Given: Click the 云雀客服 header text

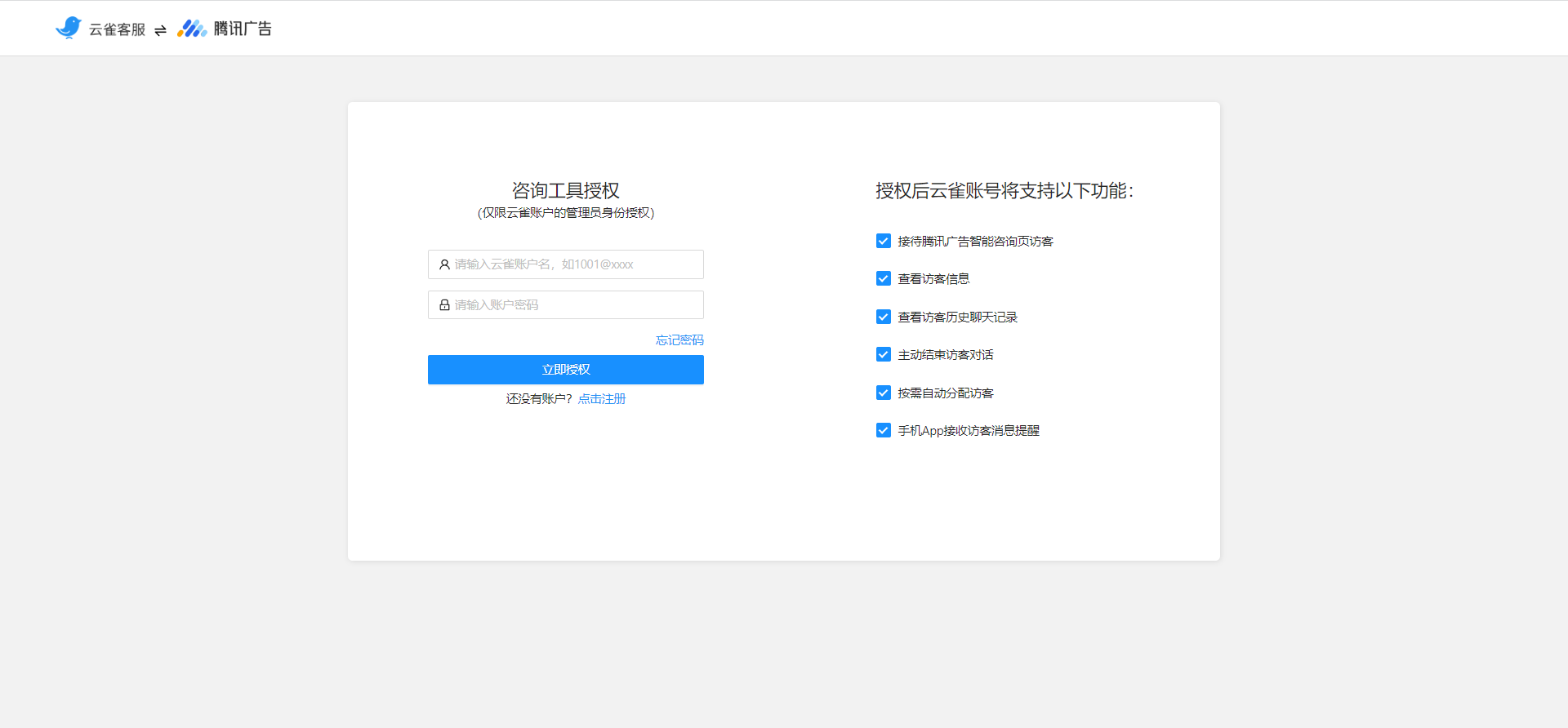Looking at the screenshot, I should tap(117, 29).
